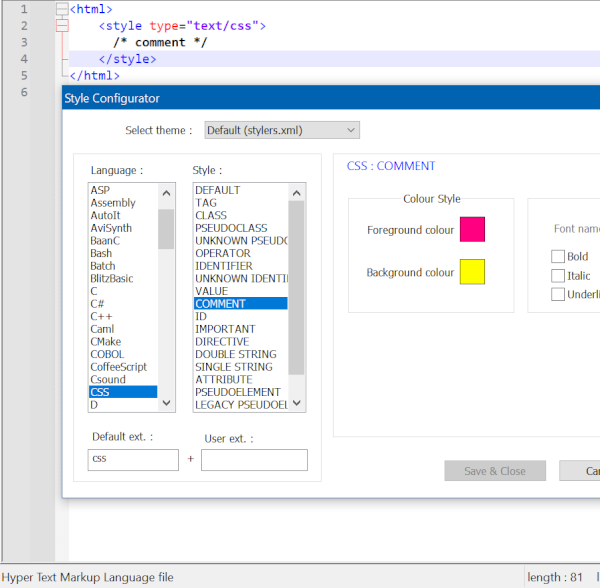This screenshot has height=588, width=600.
Task: Select BaanC in Language list
Action: coord(123,241)
